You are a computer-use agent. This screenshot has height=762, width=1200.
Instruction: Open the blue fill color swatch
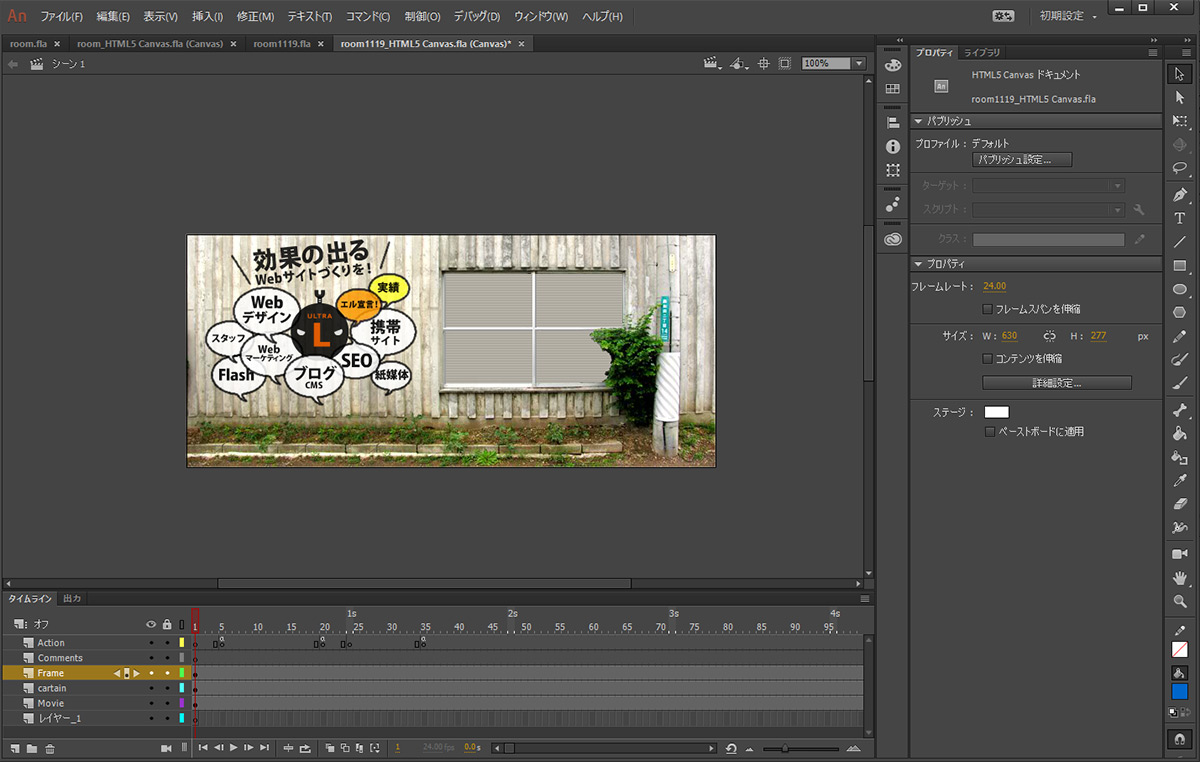pyautogui.click(x=1180, y=691)
